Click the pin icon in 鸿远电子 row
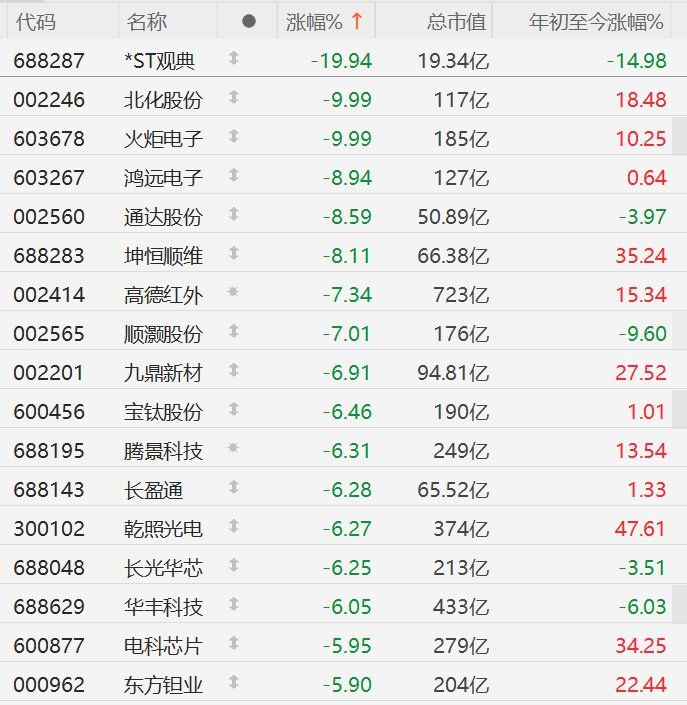The height and width of the screenshot is (705, 687). click(x=233, y=175)
